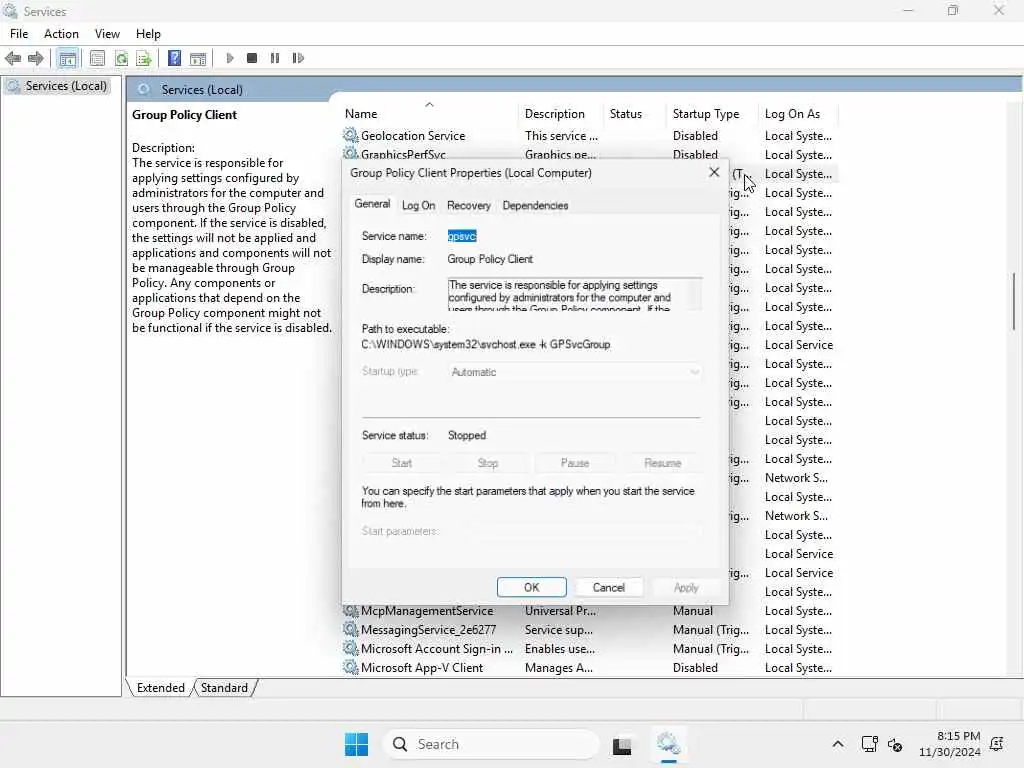The image size is (1024, 768).
Task: Open the File menu
Action: click(x=19, y=34)
